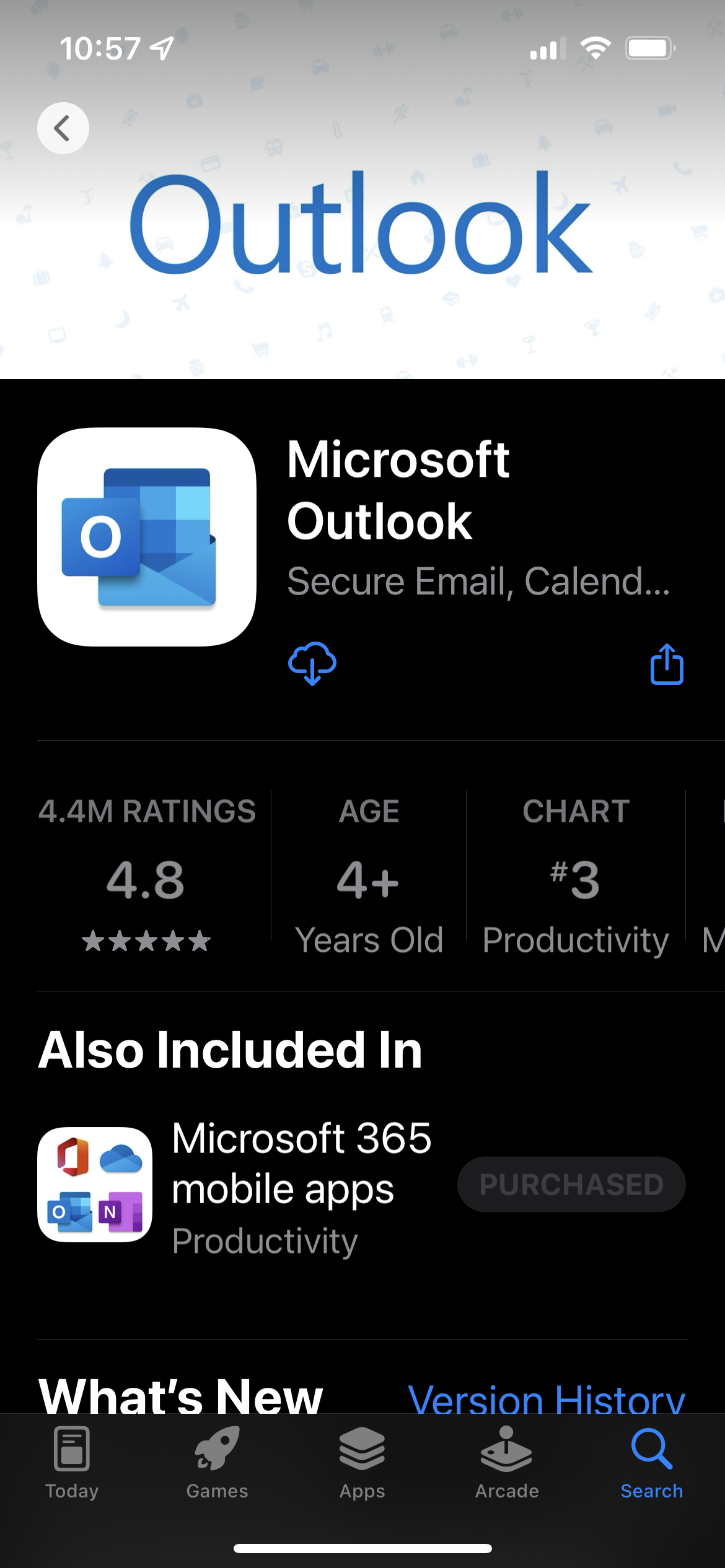Tap the Microsoft Outlook app icon
Viewport: 725px width, 1568px height.
point(147,537)
